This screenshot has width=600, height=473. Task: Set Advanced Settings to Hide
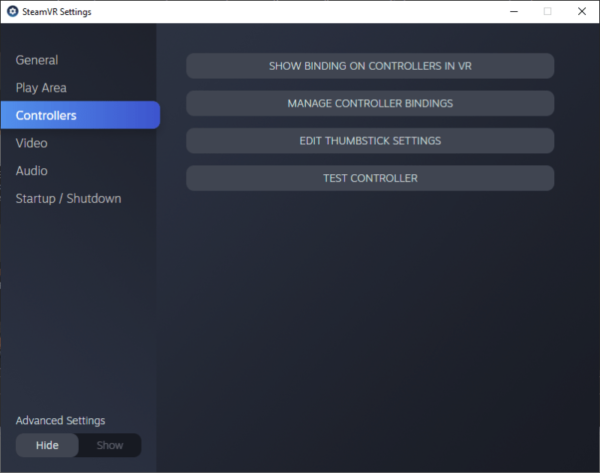click(47, 445)
